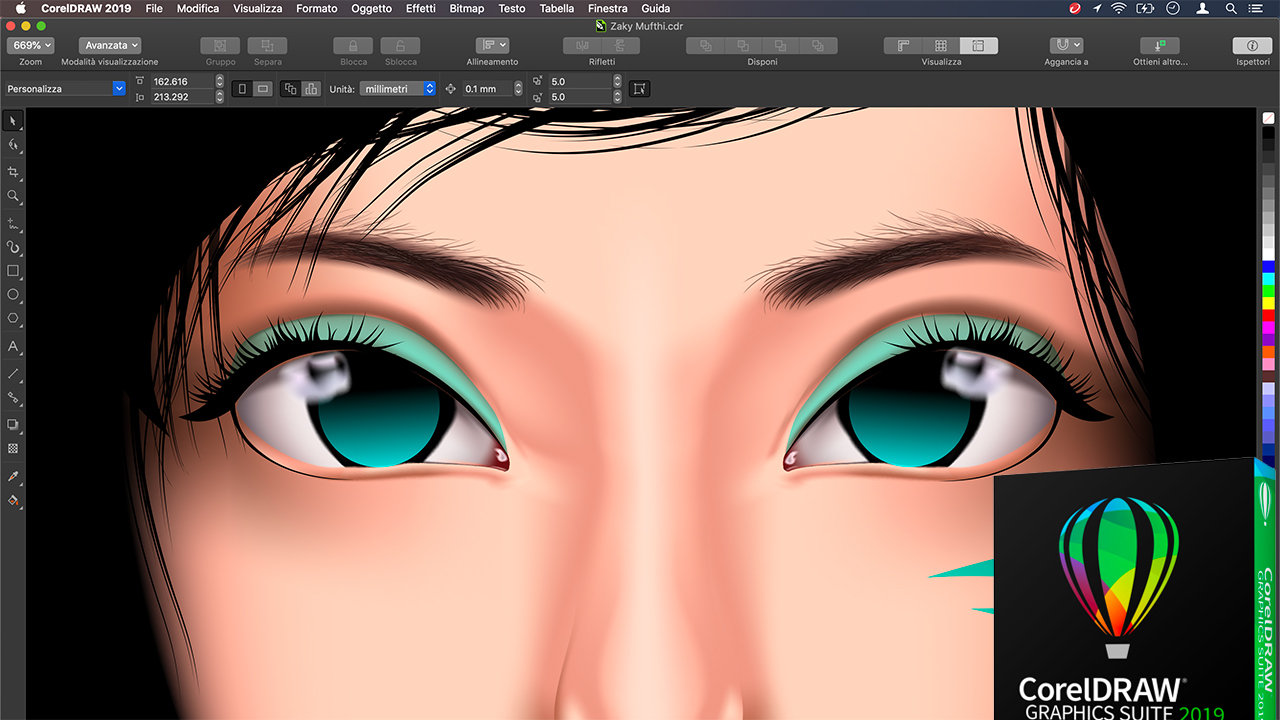Image resolution: width=1280 pixels, height=720 pixels.
Task: Click the page height field 213.292
Action: tap(180, 97)
